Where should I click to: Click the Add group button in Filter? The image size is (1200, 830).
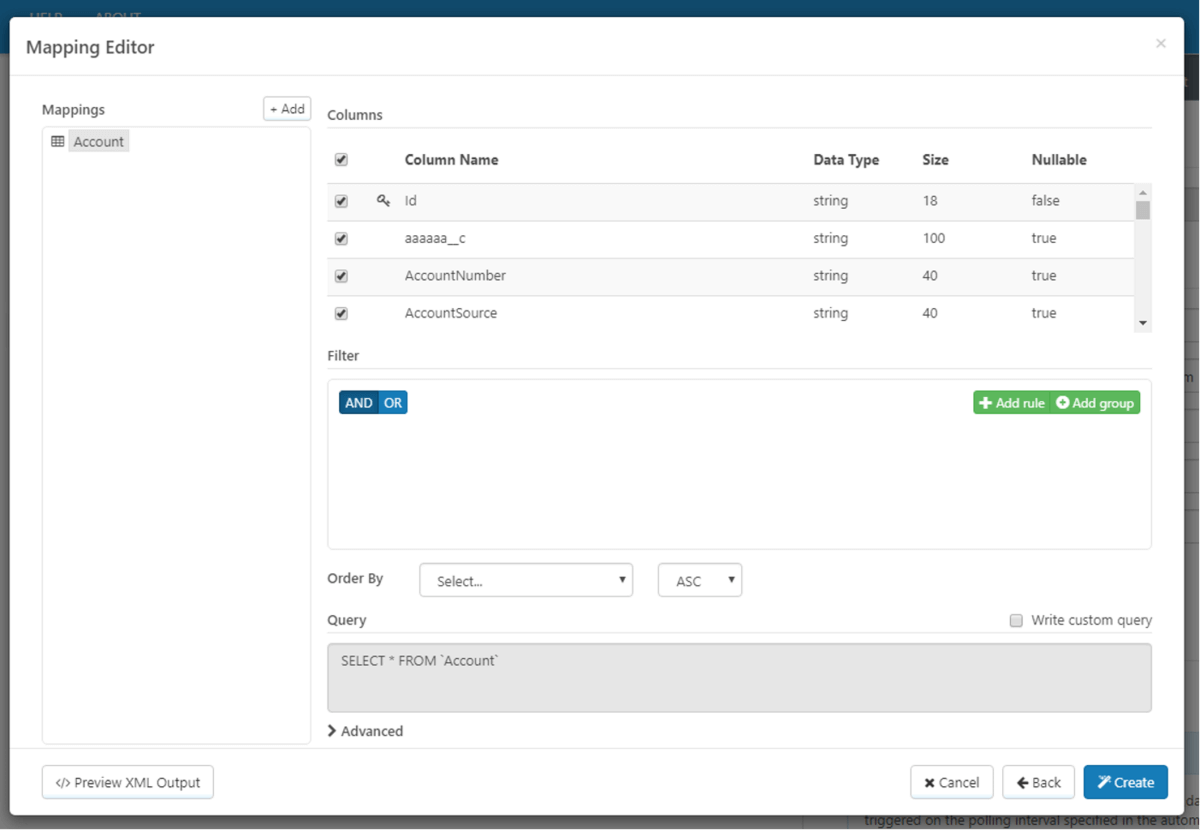click(1096, 403)
